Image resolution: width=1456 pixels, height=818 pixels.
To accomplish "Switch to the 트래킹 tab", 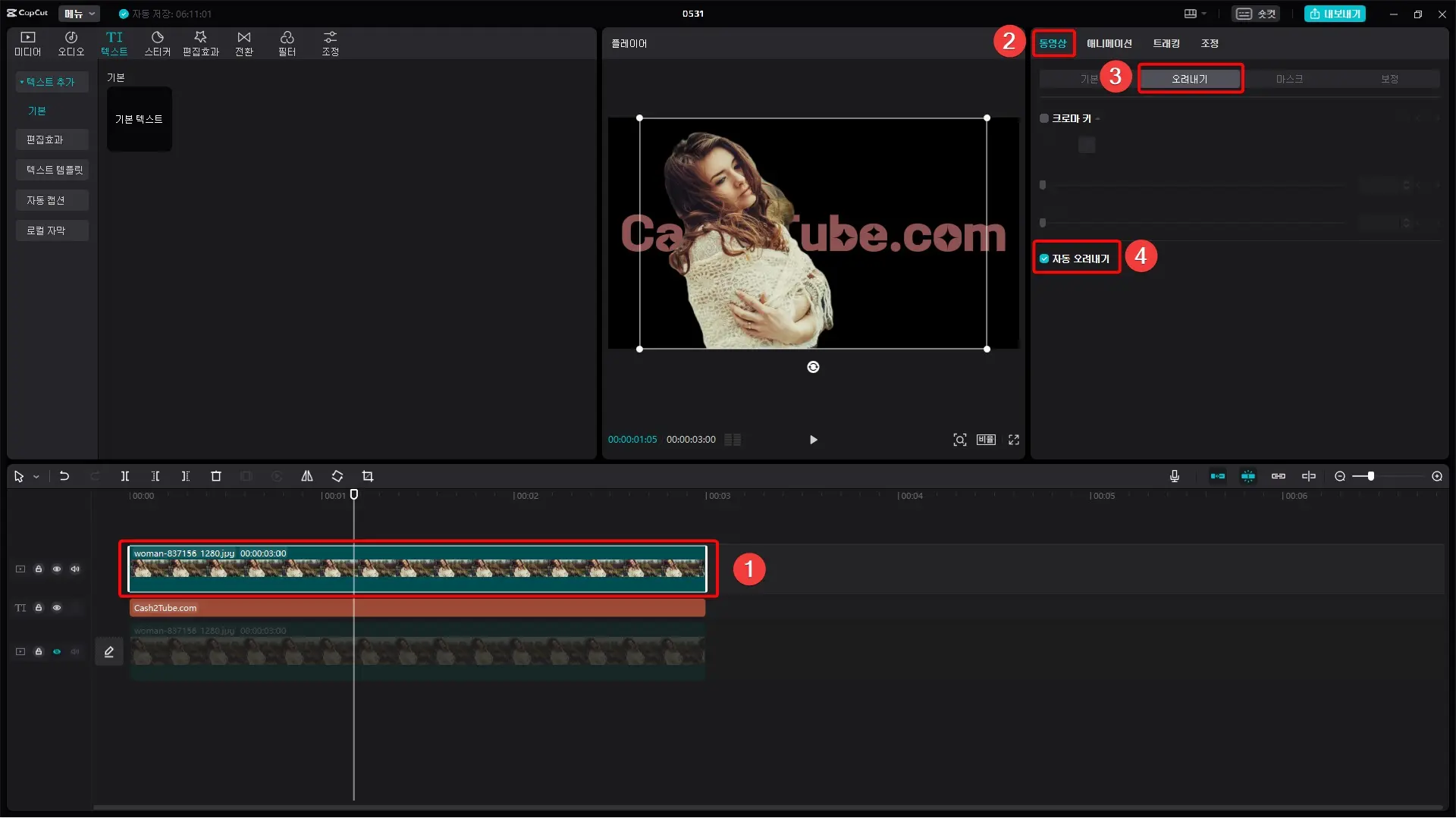I will click(1166, 43).
